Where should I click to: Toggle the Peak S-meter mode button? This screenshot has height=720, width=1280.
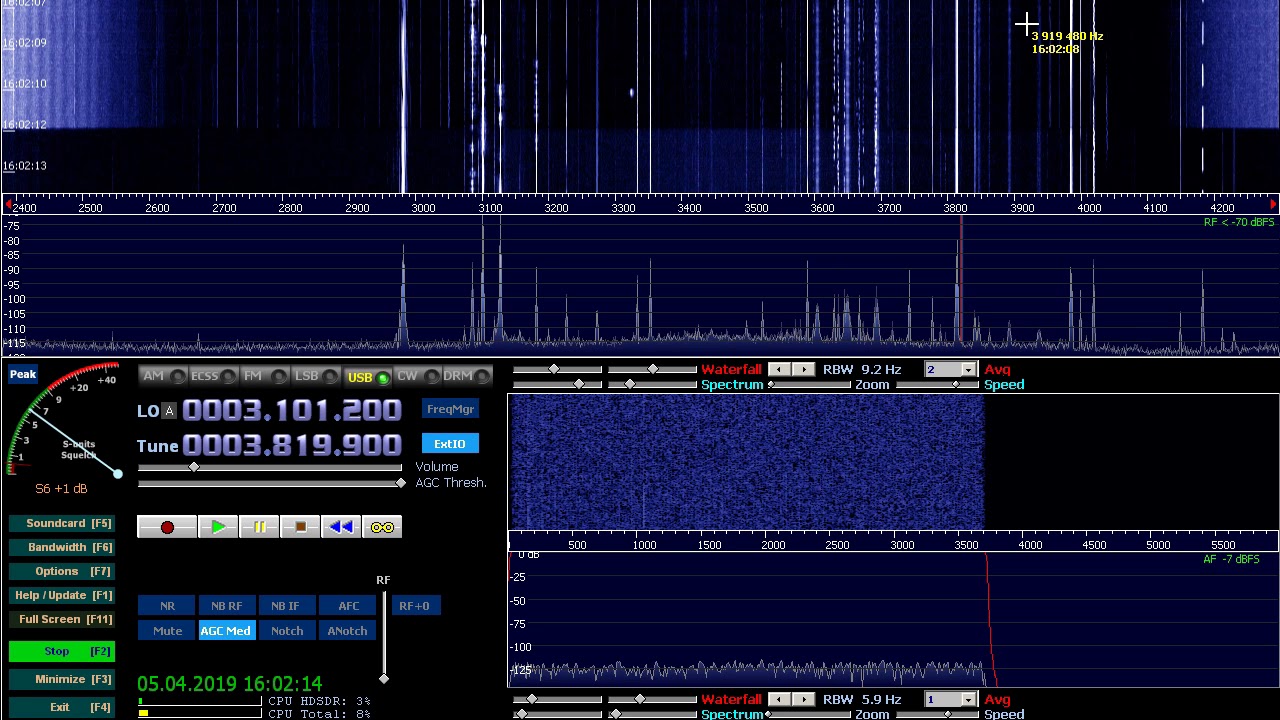click(x=23, y=374)
